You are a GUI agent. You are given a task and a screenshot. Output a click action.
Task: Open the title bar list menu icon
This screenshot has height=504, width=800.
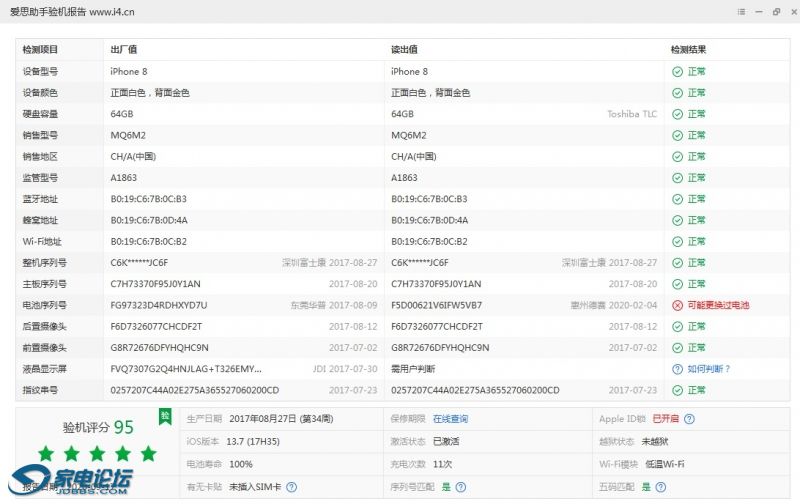pos(741,12)
